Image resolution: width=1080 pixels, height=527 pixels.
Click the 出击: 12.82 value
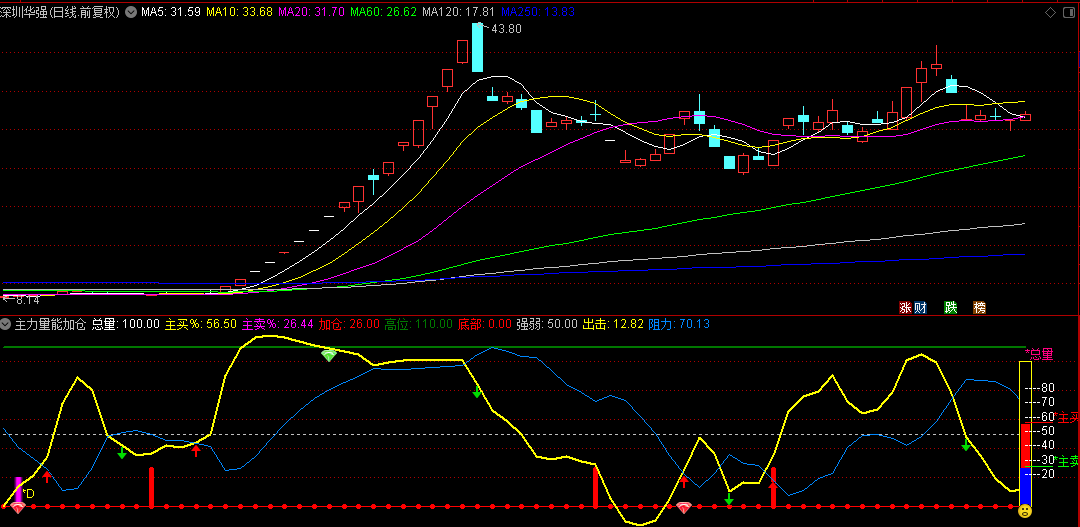(x=613, y=323)
